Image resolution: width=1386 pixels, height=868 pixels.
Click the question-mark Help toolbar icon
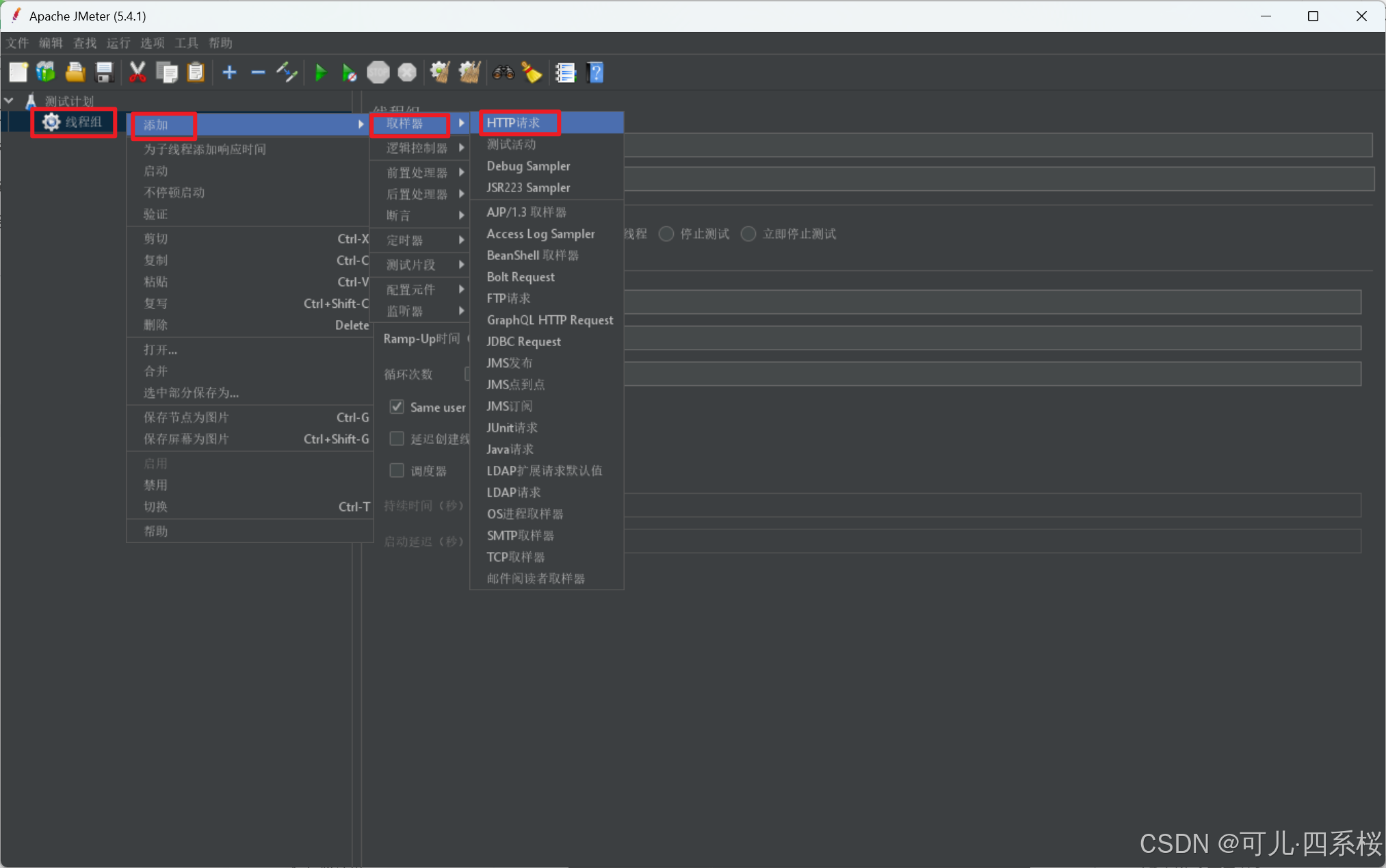[595, 73]
